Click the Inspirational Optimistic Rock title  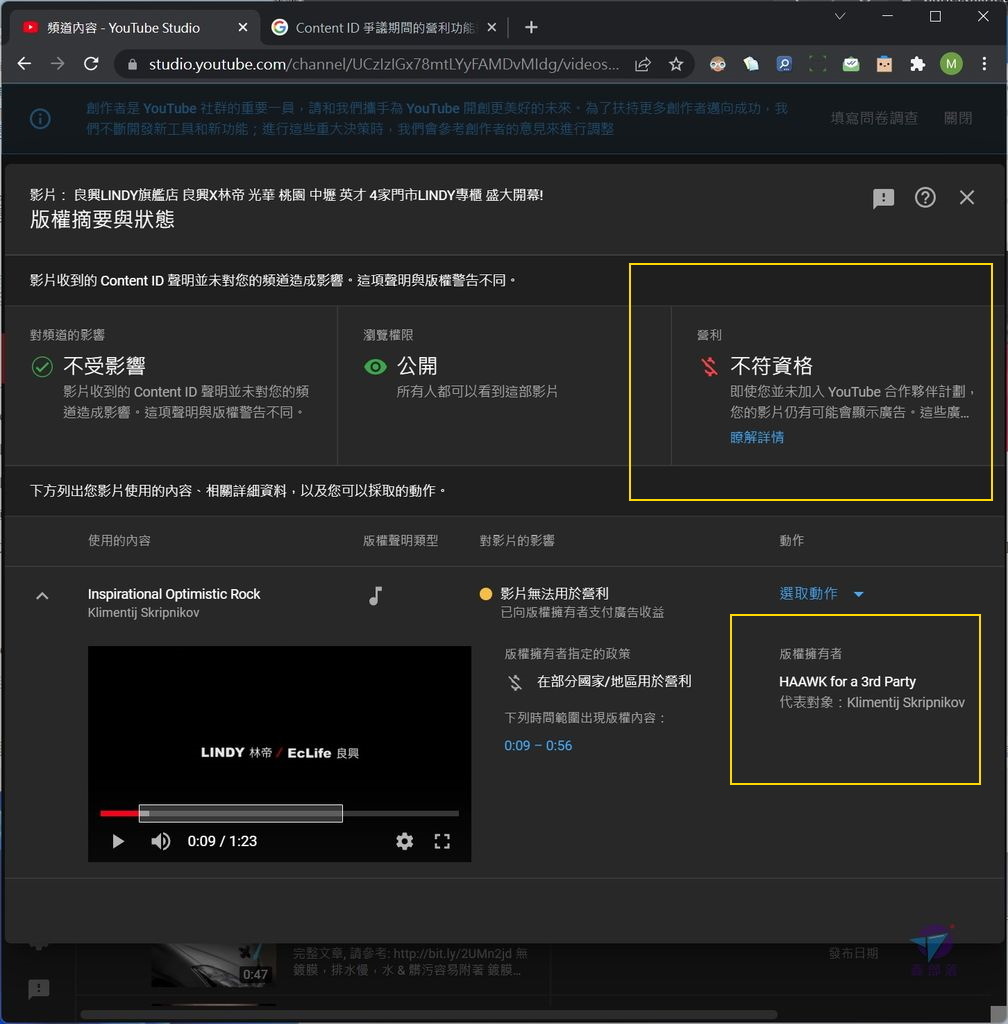tap(174, 594)
